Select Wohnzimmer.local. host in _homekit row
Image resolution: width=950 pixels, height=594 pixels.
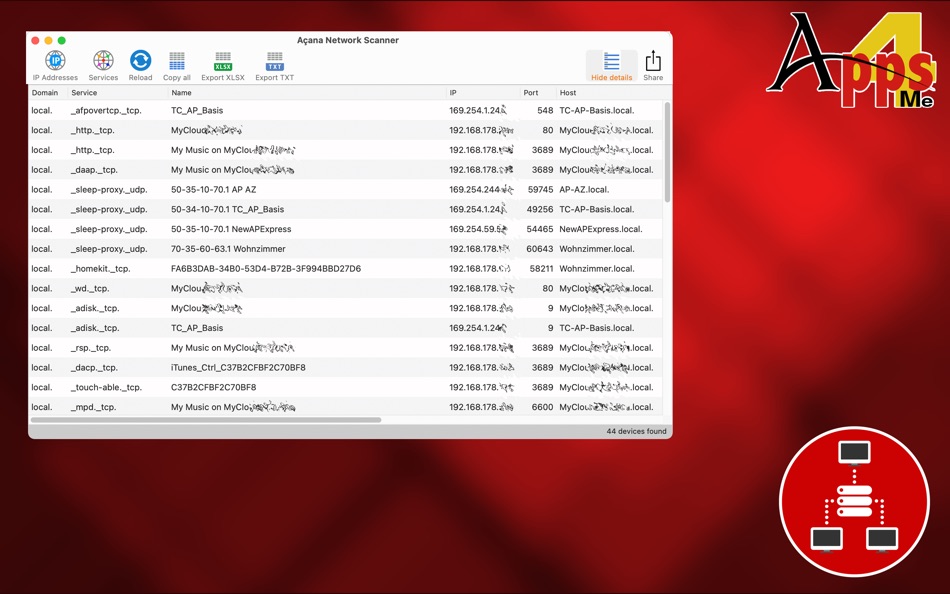(x=597, y=269)
